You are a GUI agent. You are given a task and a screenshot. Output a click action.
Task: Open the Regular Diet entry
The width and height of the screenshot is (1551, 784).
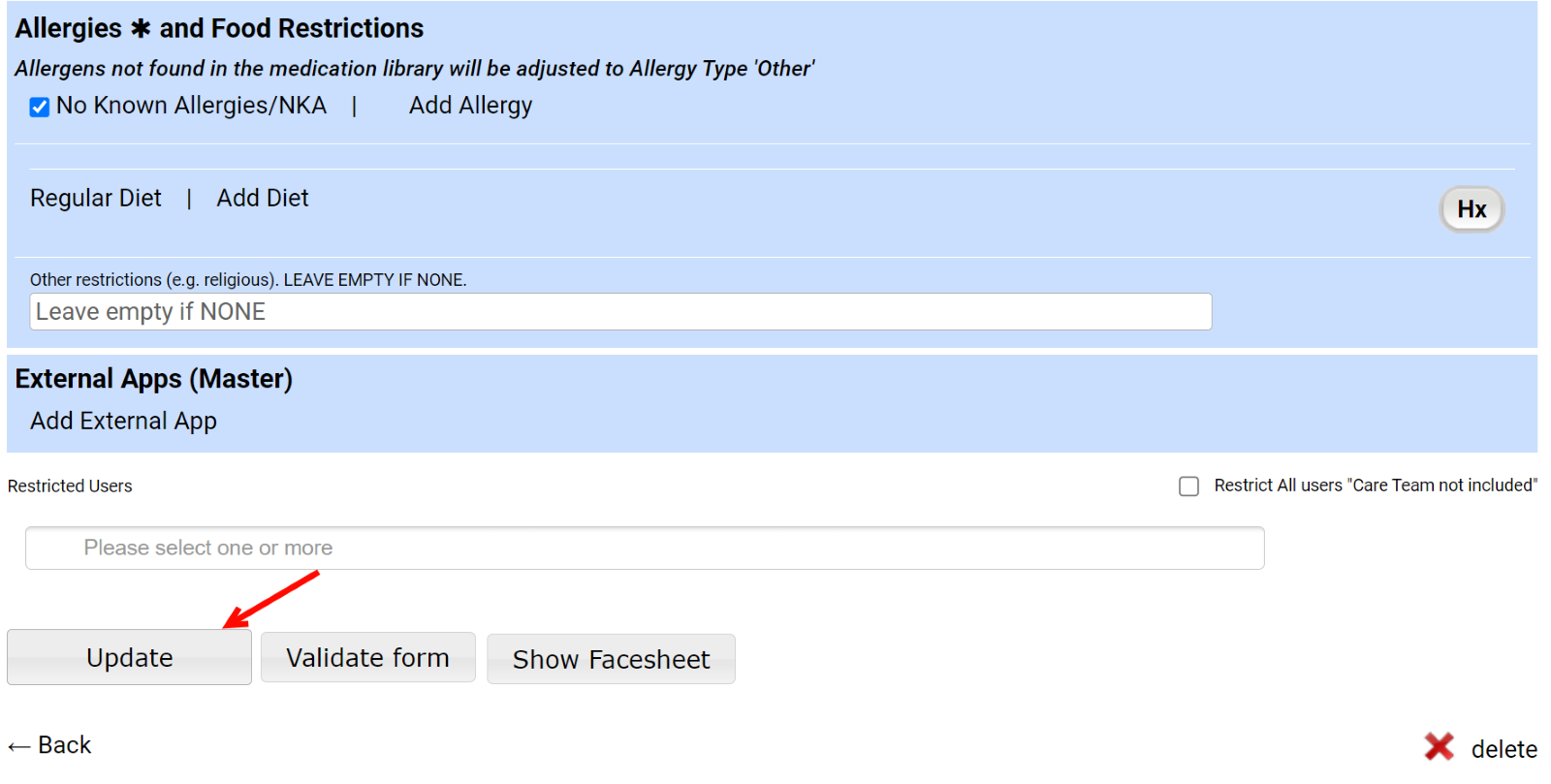tap(96, 199)
